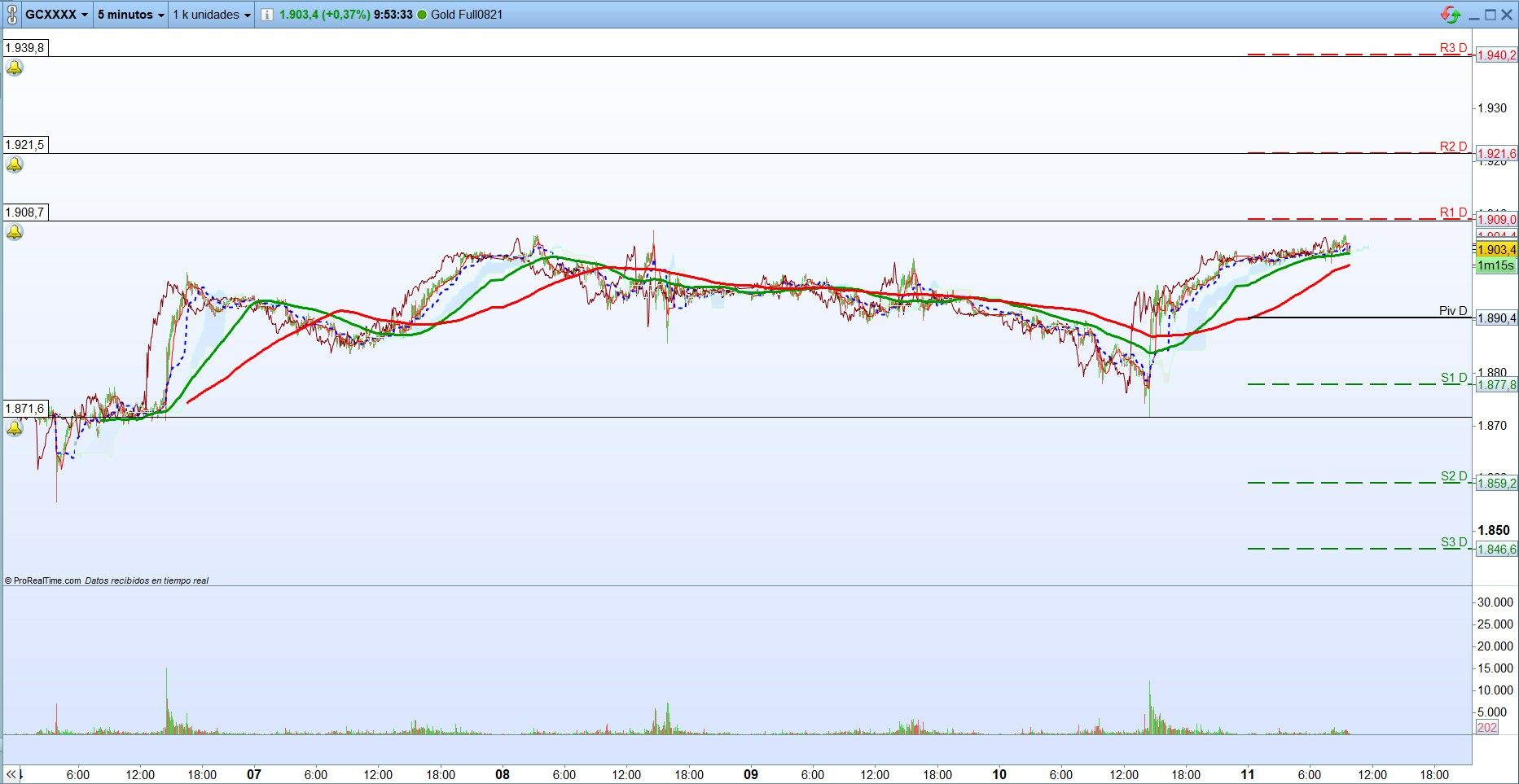Click the 1.940,2 price tag on axis
Screen dimensions: 1519x784
pyautogui.click(x=1497, y=55)
